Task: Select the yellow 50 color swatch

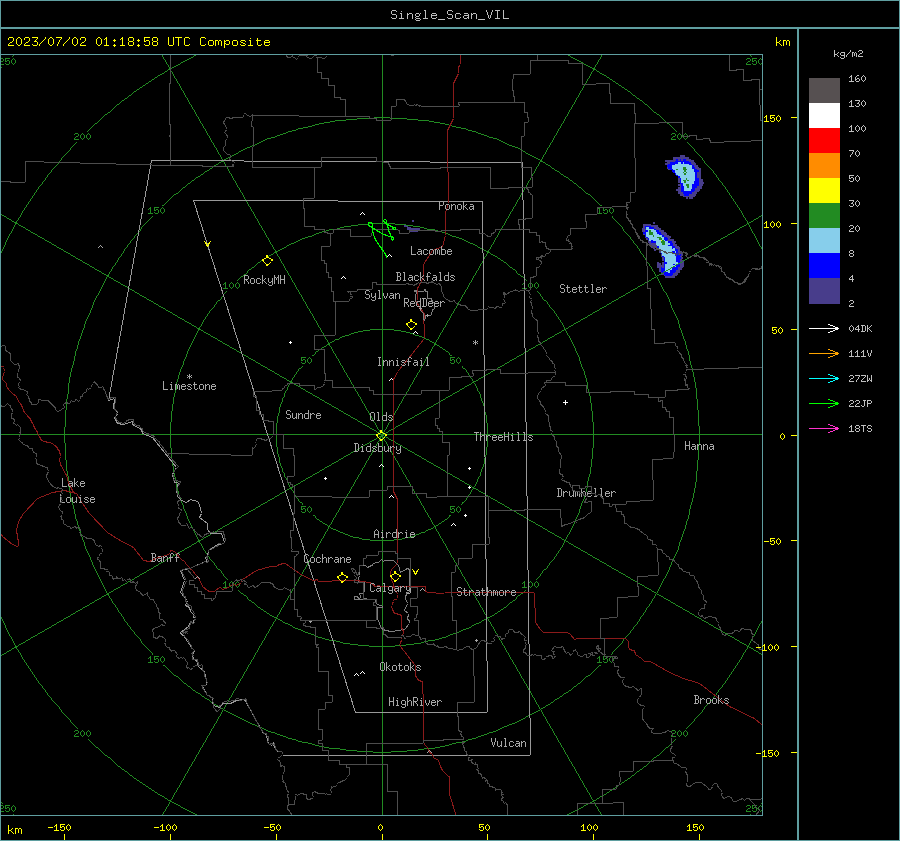Action: (x=824, y=190)
